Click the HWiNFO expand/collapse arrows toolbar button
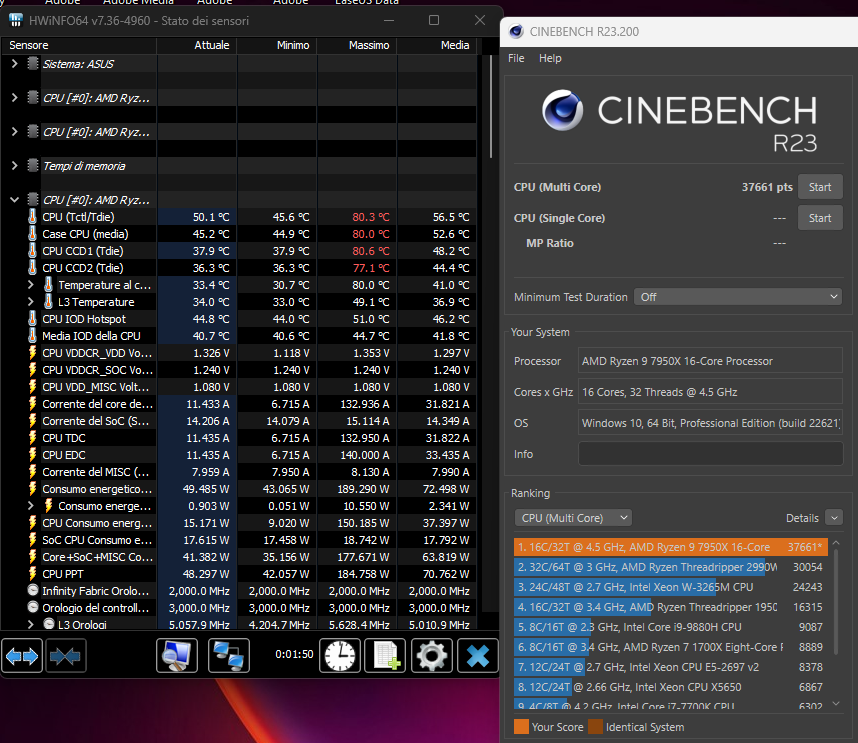Viewport: 858px width, 743px height. (x=22, y=655)
